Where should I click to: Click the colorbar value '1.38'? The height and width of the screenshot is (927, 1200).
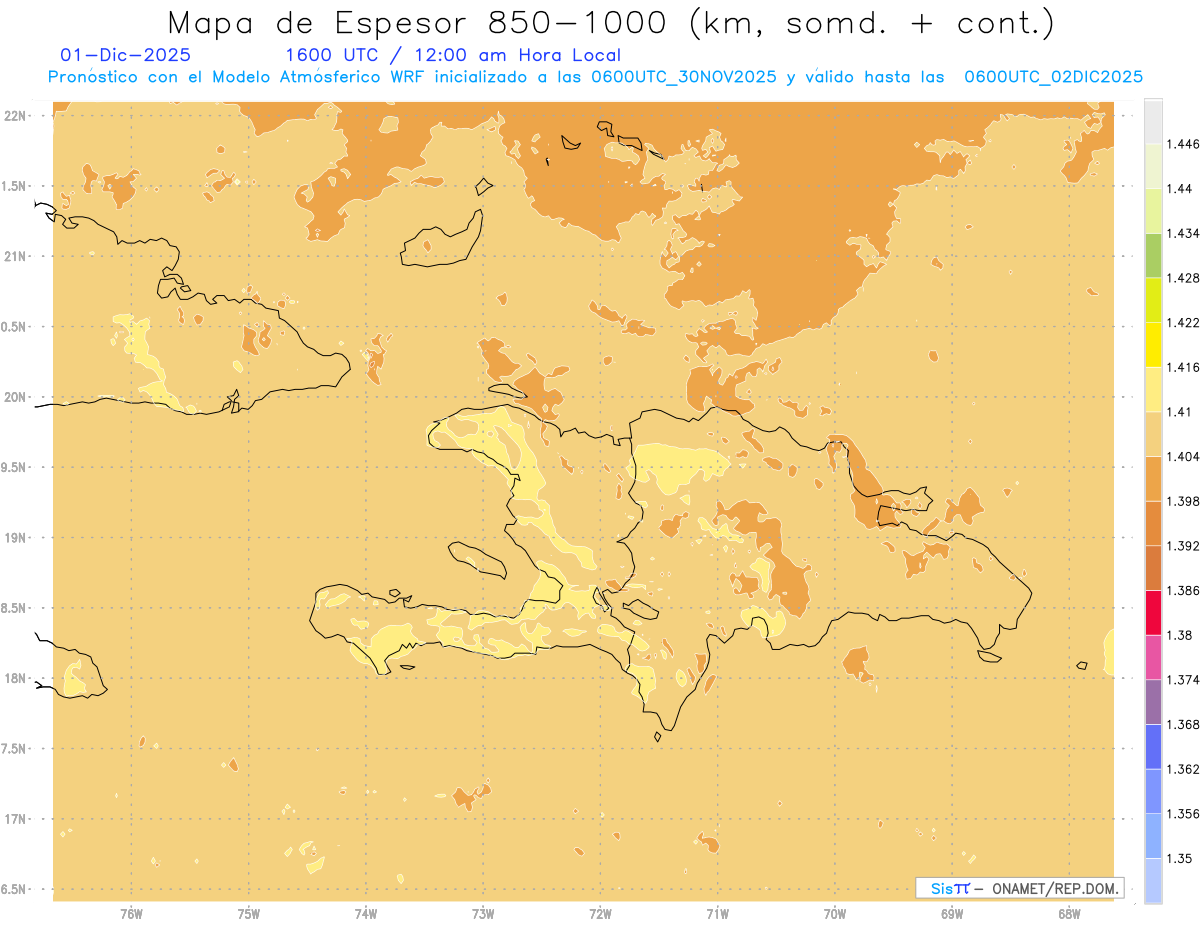[x=1180, y=635]
